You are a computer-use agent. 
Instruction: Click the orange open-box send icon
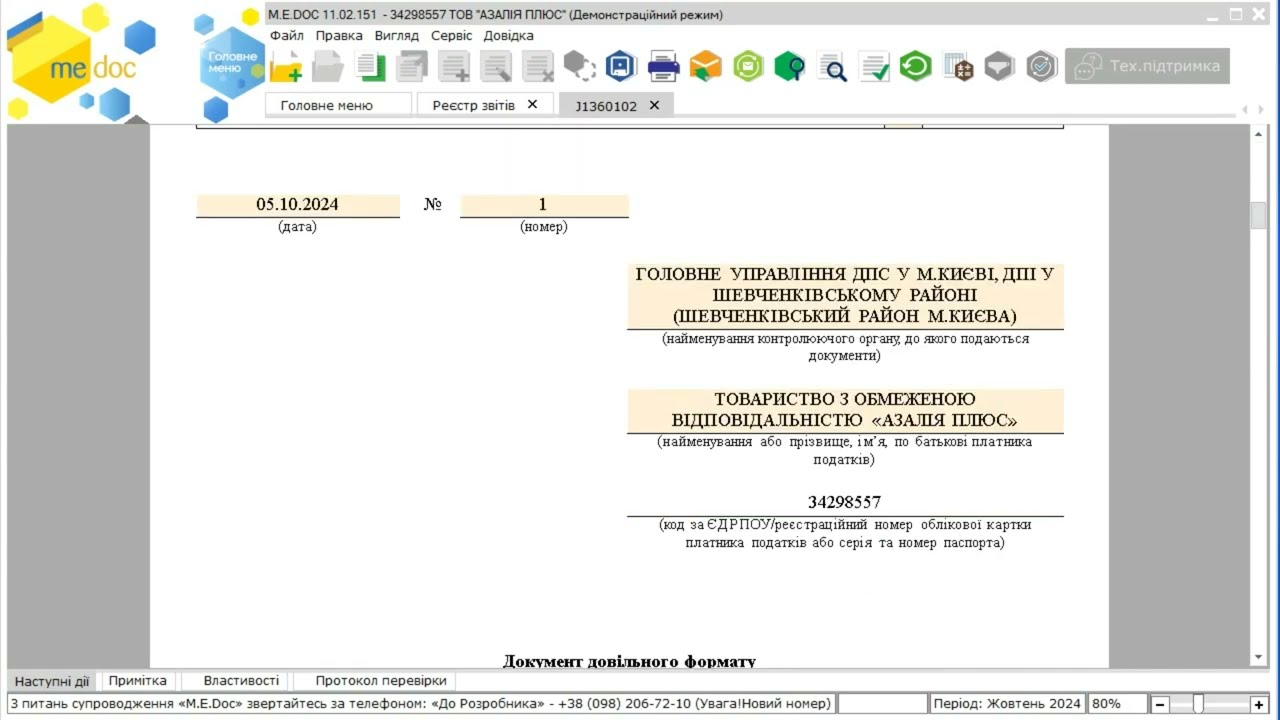coord(706,67)
